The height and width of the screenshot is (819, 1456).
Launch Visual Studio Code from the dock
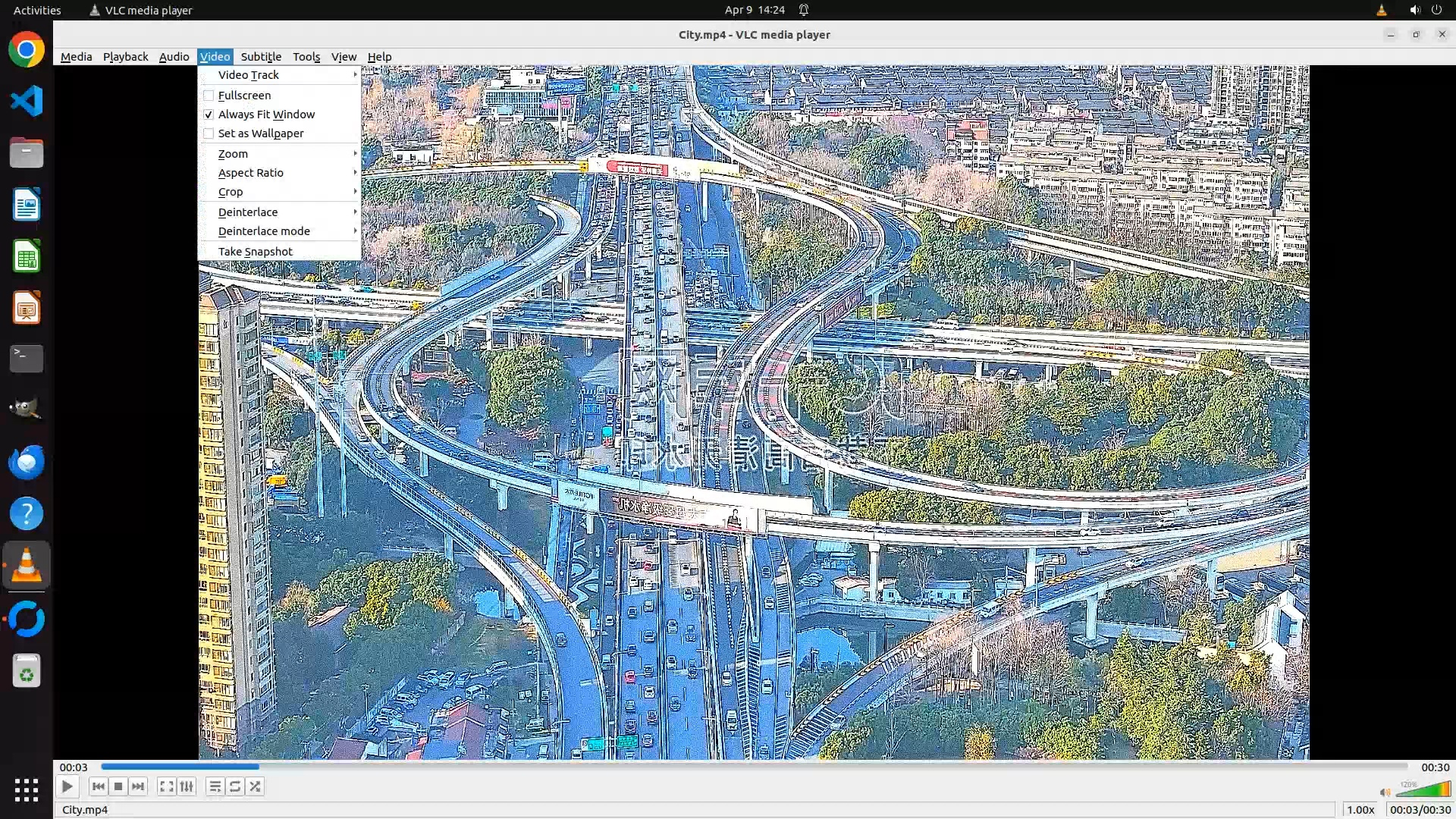(27, 101)
